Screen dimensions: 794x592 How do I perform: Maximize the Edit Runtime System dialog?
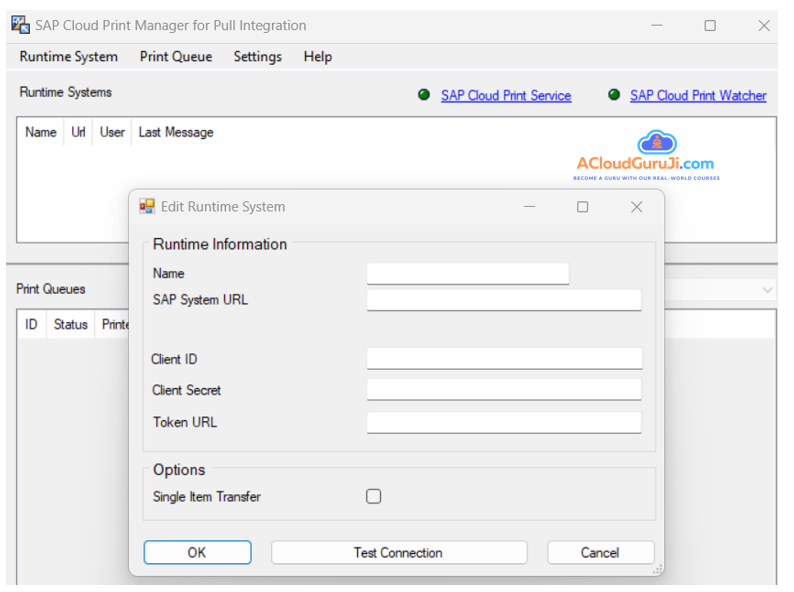[582, 207]
